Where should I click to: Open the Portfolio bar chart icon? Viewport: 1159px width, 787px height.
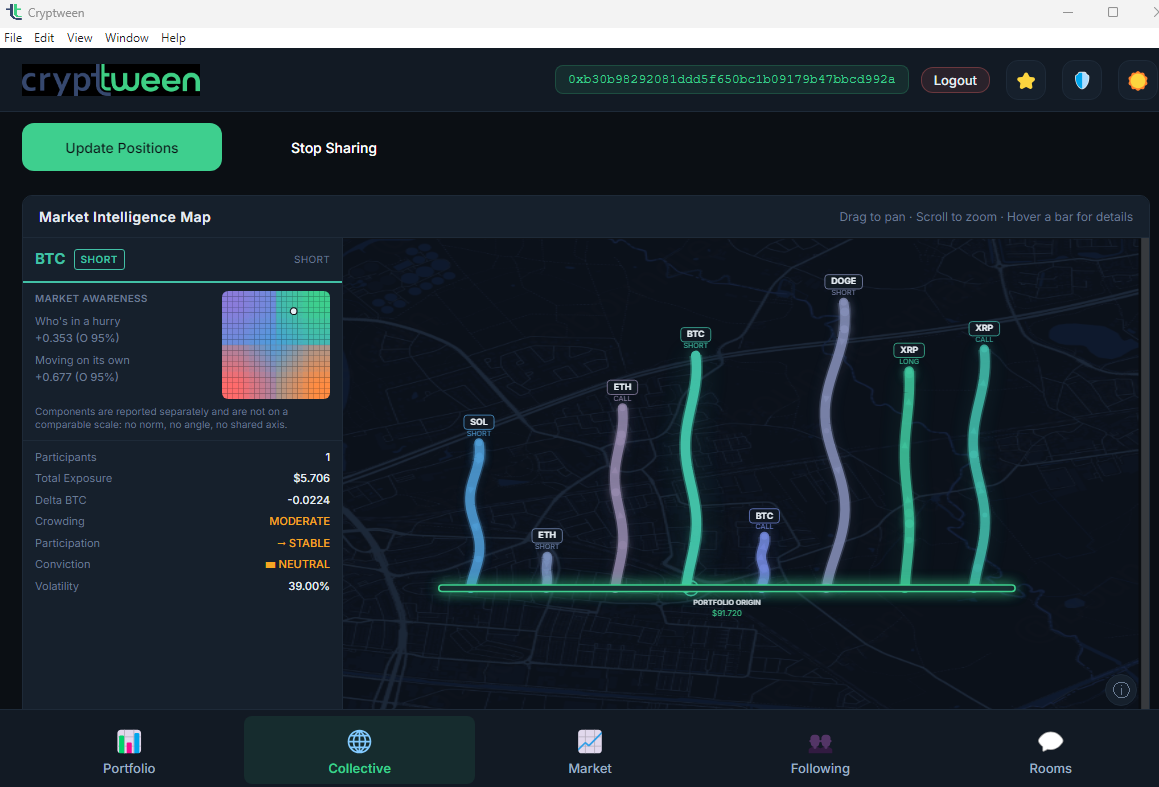point(129,741)
